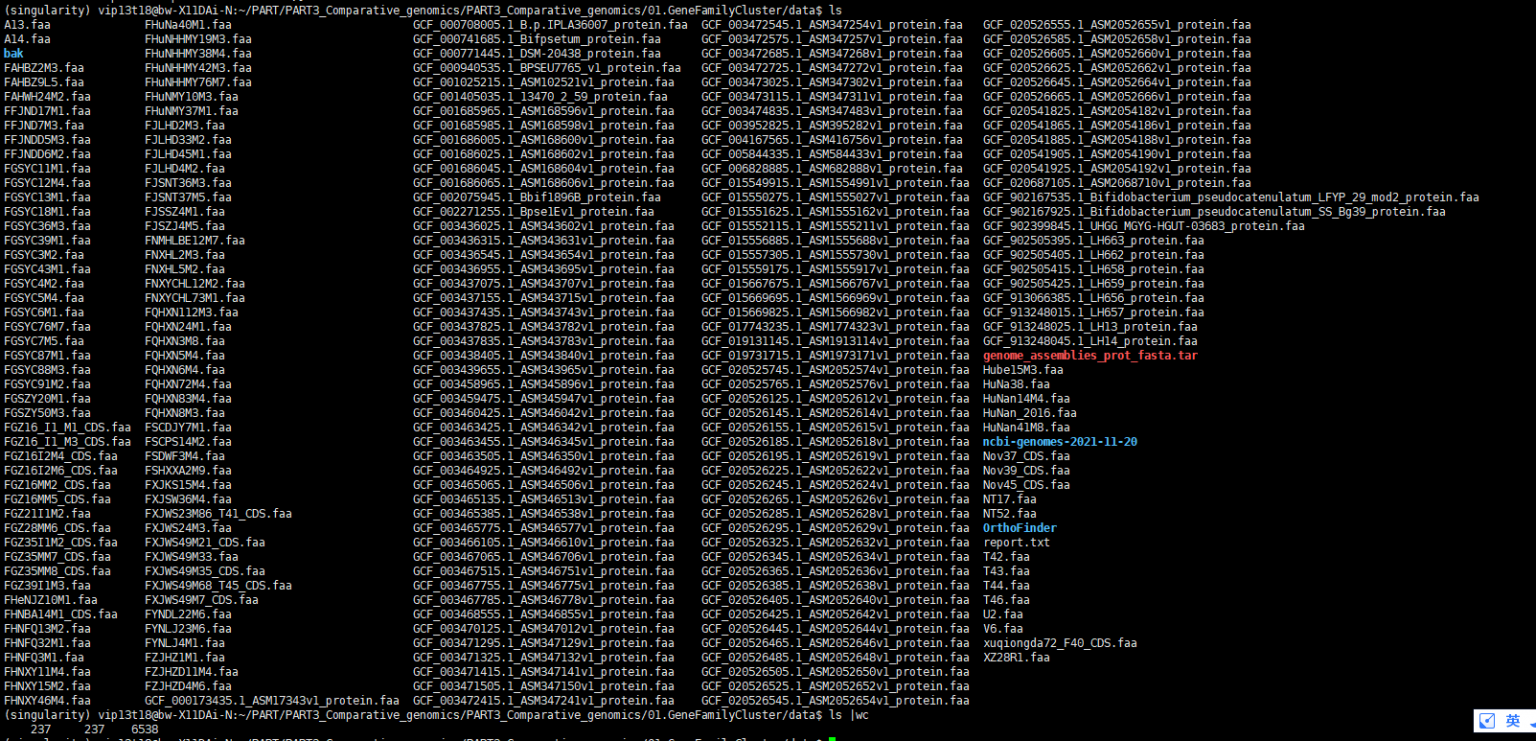Click the Bifidobacterium_pseudocatenulatum_LFYP_29_mod2 protein file
The height and width of the screenshot is (741, 1536).
click(1230, 198)
